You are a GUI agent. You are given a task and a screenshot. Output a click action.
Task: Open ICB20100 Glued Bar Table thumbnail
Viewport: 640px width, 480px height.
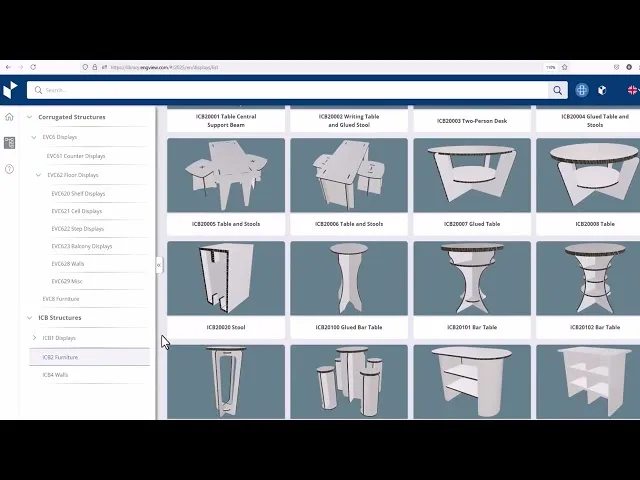(349, 278)
